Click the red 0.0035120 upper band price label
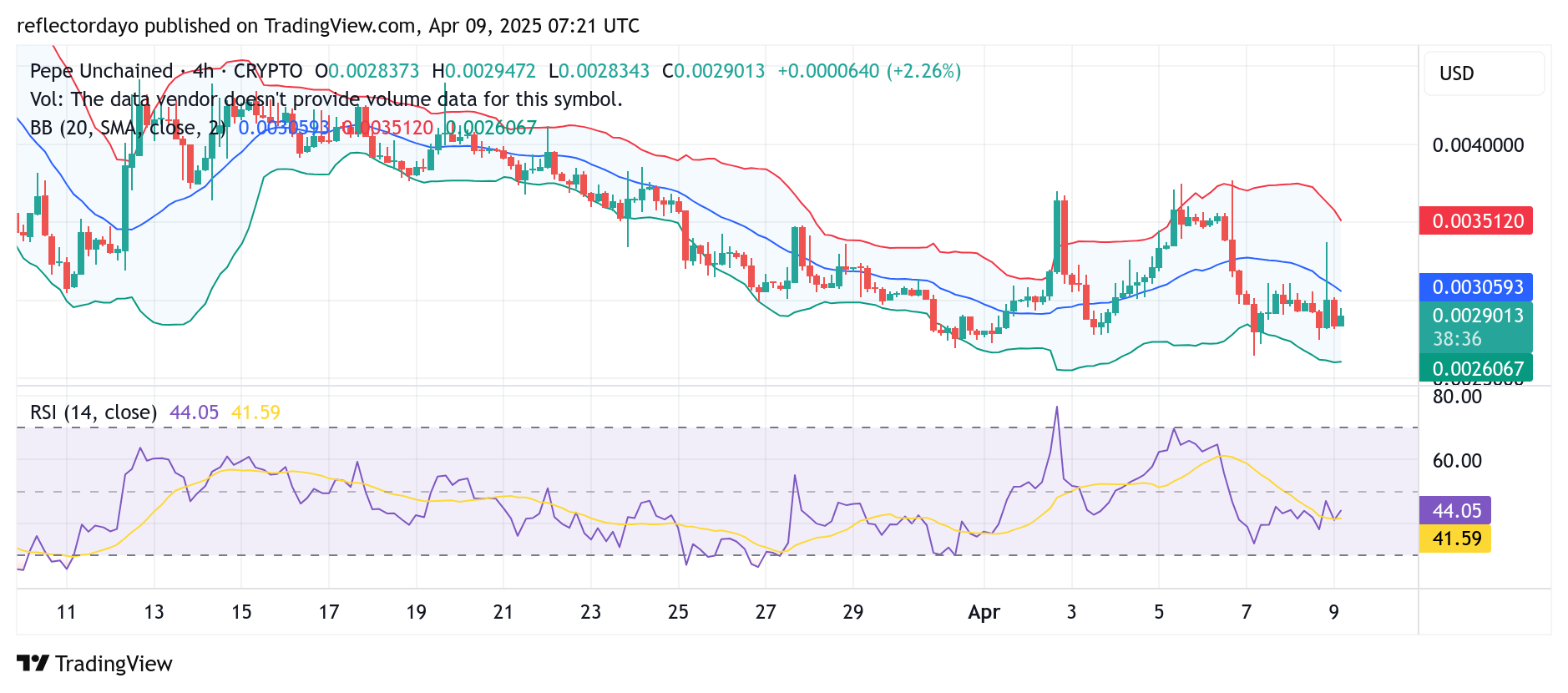Screen dimensions: 1568x693 (x=1476, y=221)
